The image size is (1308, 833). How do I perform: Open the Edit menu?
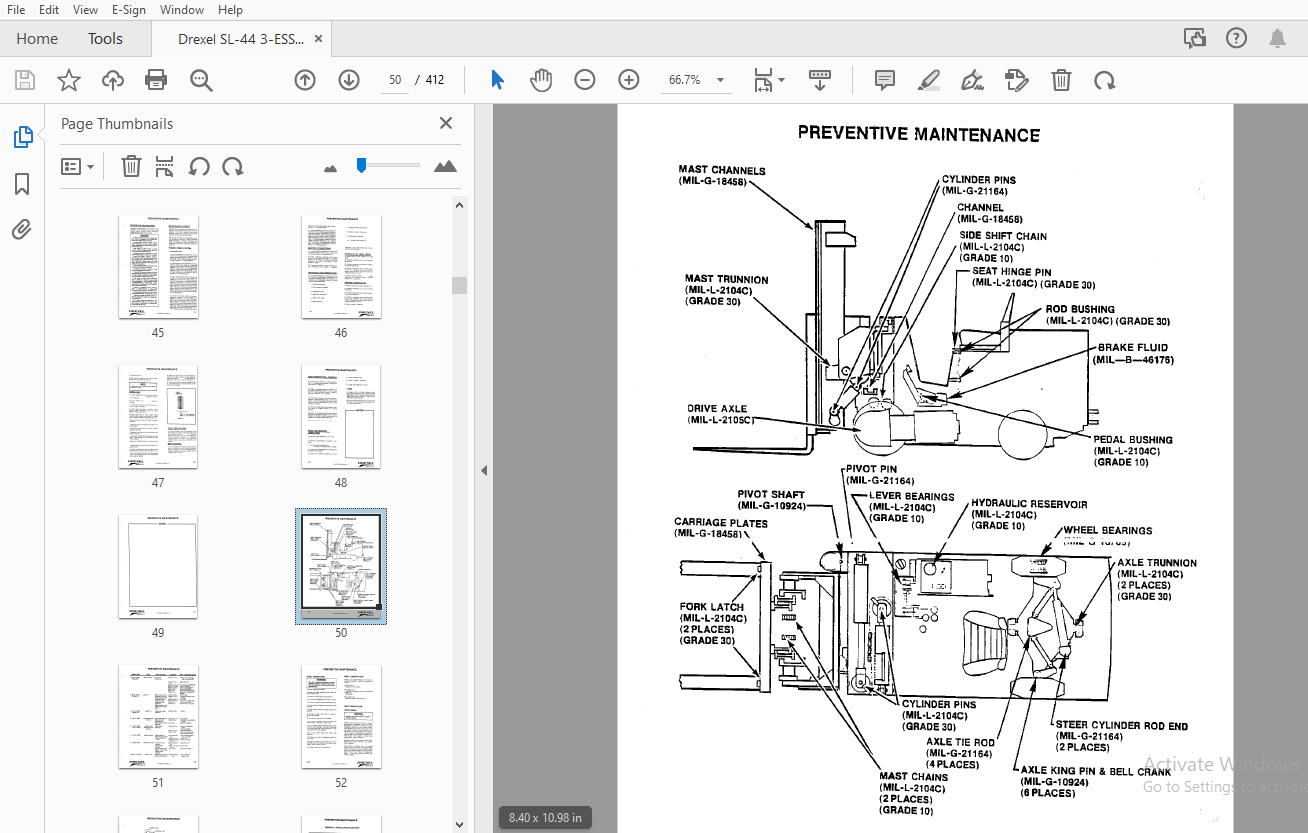point(48,10)
